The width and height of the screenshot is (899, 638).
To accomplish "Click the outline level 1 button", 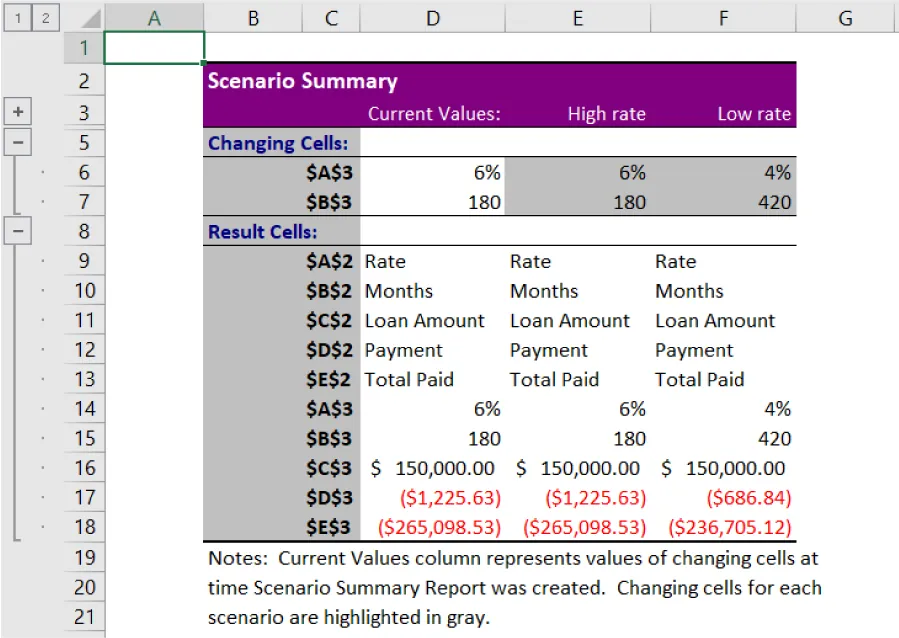I will coord(18,17).
